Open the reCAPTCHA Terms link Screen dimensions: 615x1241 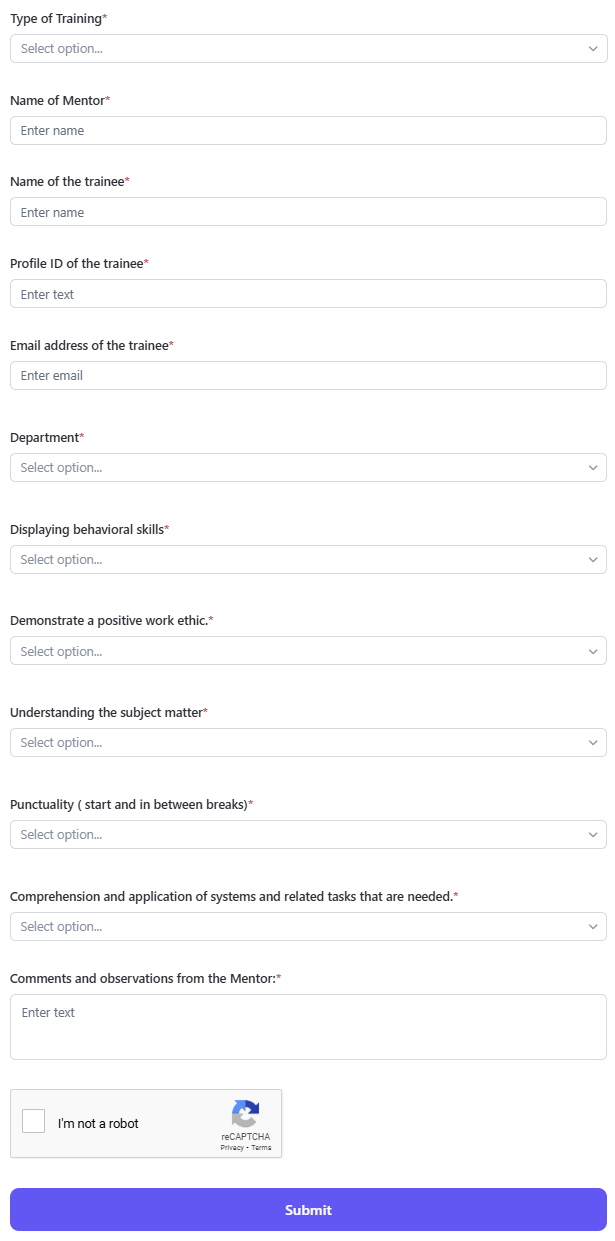pyautogui.click(x=261, y=1148)
